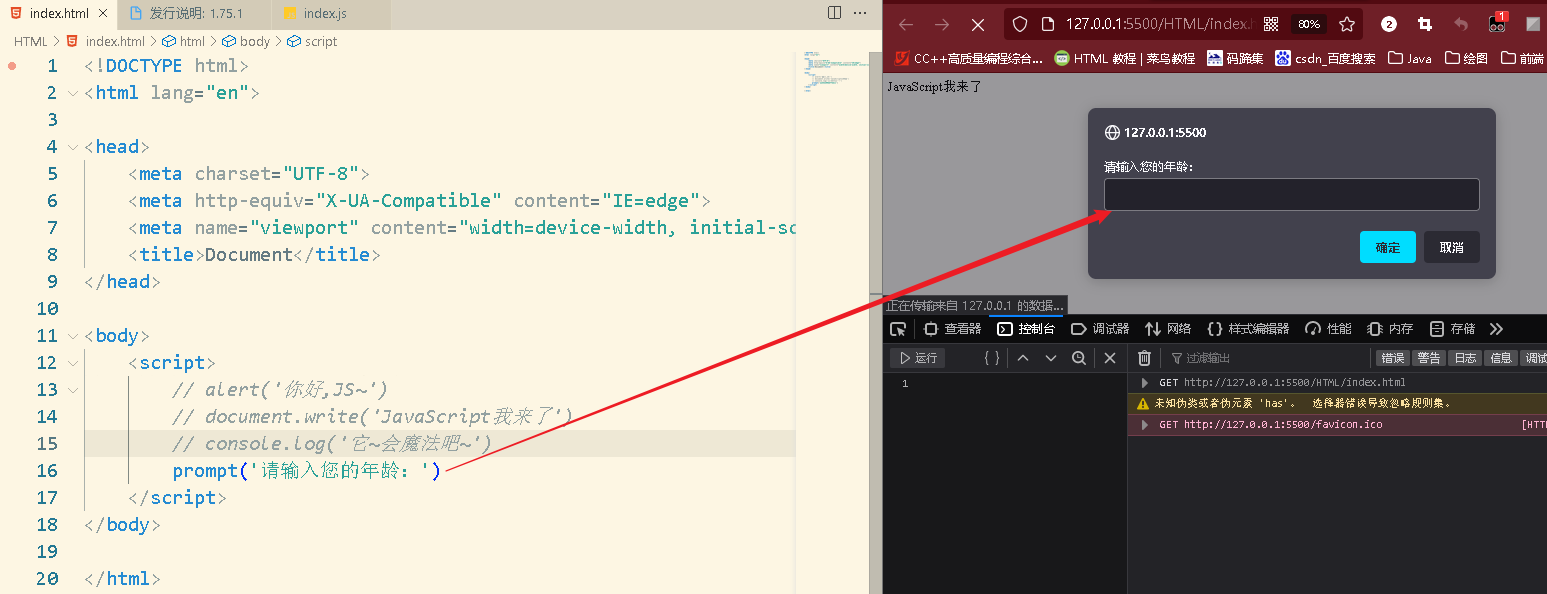Collapse the html tag fold at line 2
Image resolution: width=1547 pixels, height=594 pixels.
pyautogui.click(x=73, y=93)
